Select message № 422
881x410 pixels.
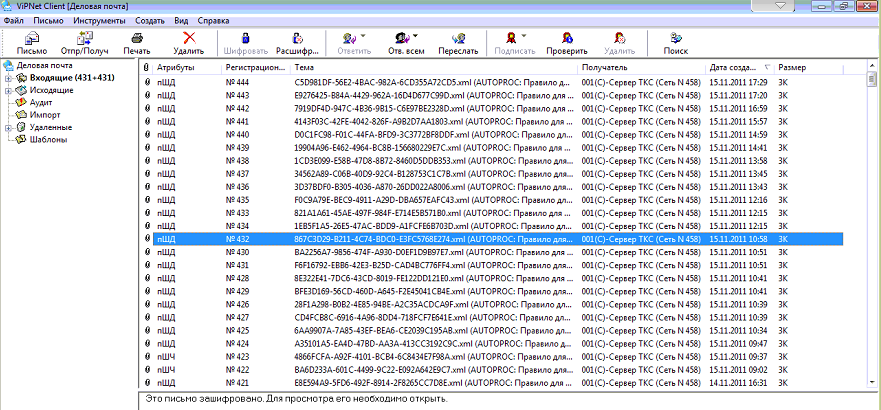click(x=492, y=370)
